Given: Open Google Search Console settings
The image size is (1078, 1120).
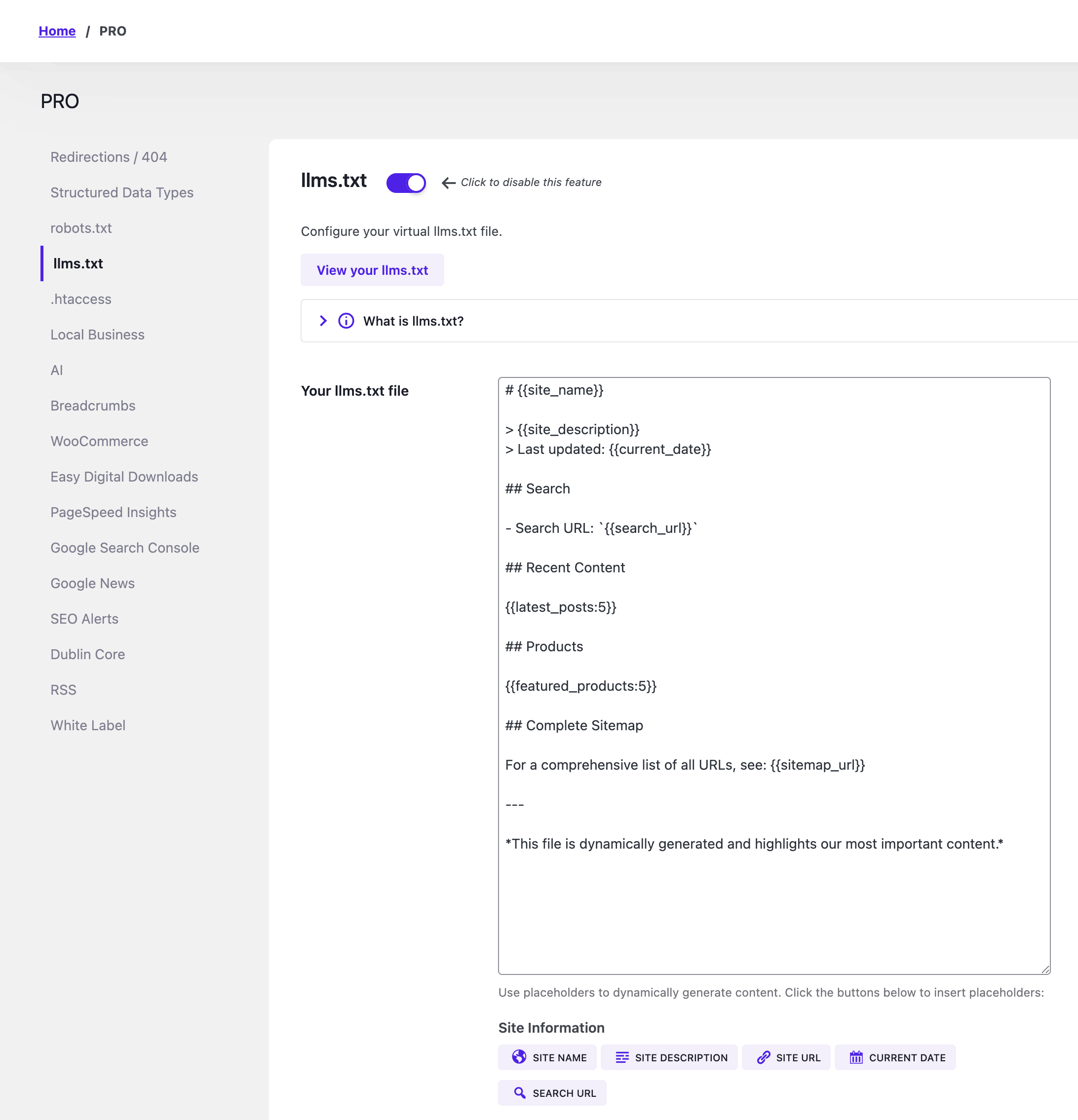Looking at the screenshot, I should point(124,548).
